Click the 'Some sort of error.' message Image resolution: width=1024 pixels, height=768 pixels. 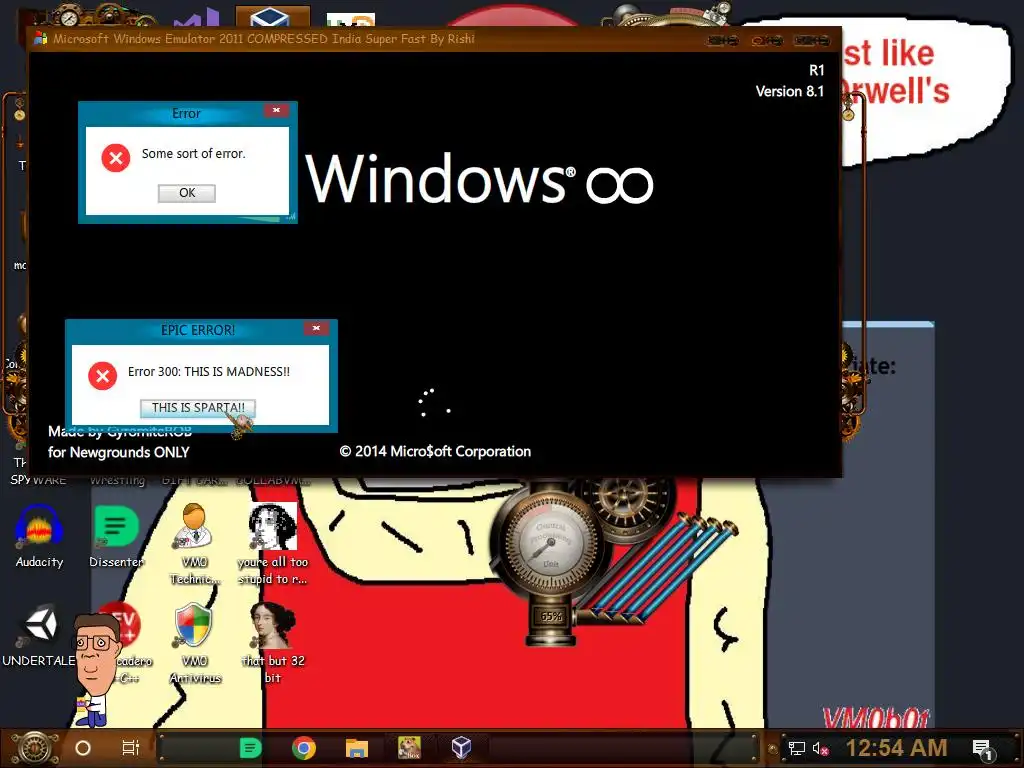coord(193,153)
